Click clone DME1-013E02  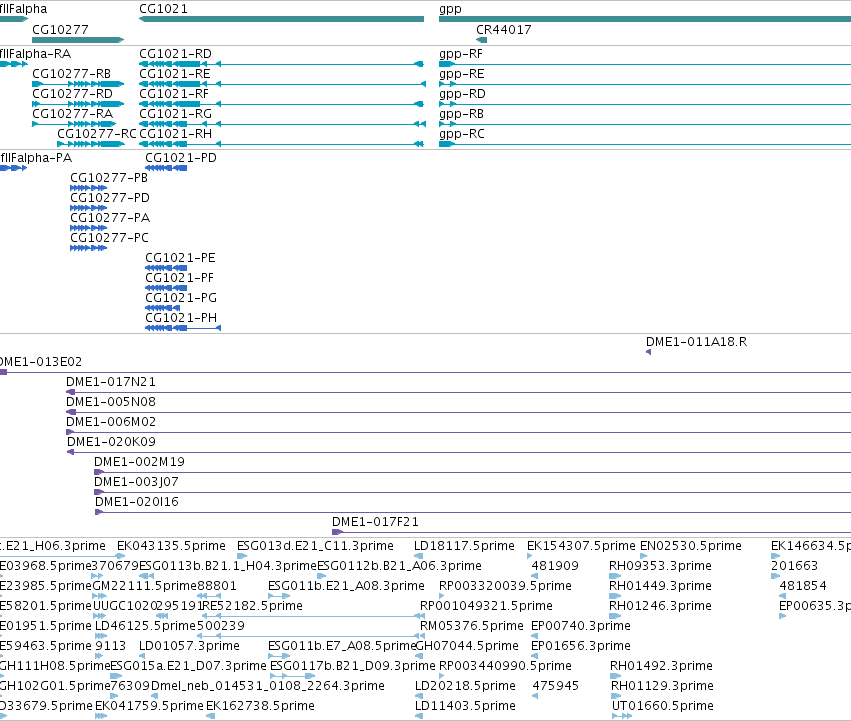(426, 372)
